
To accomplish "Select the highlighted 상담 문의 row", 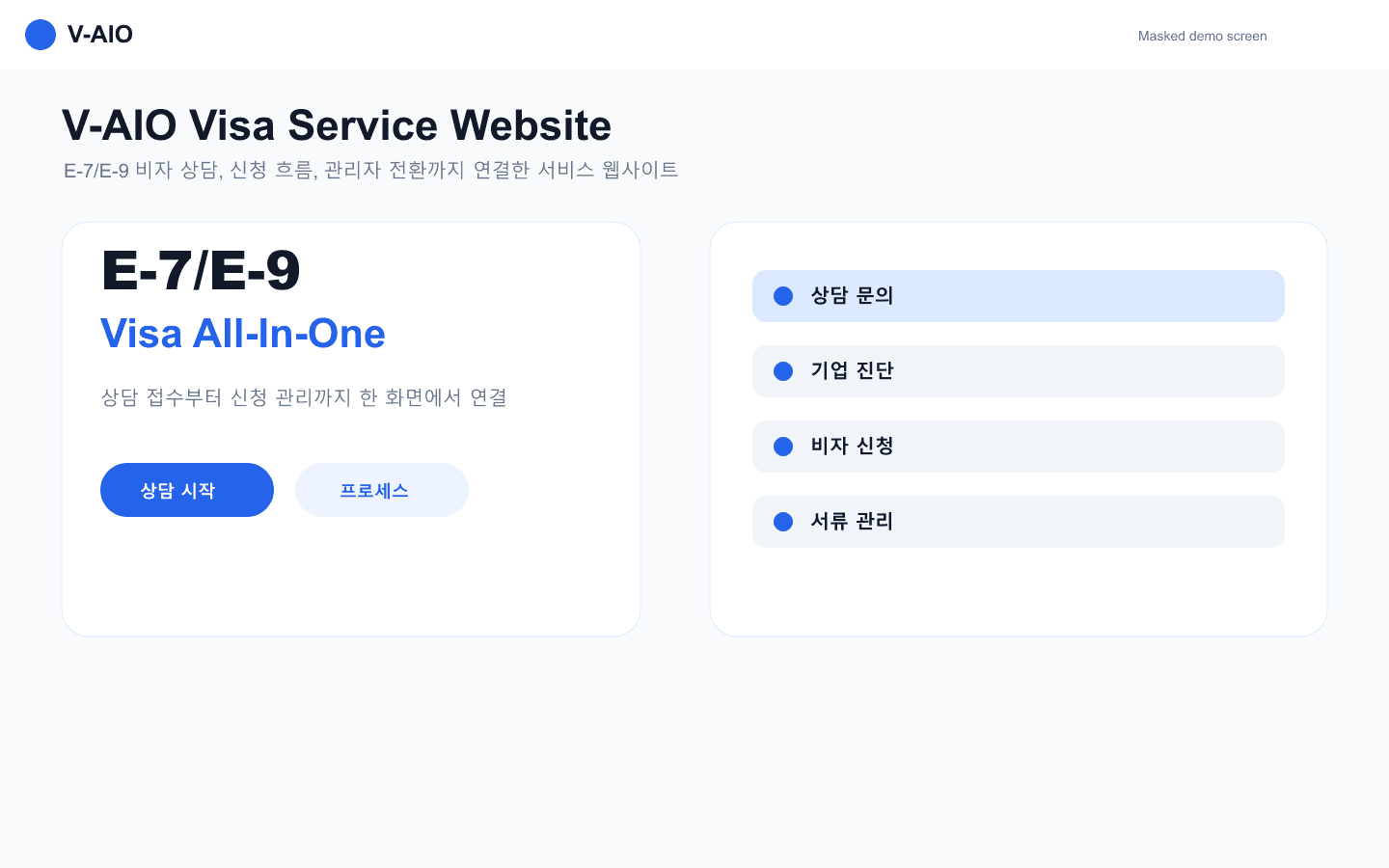I will (1019, 296).
